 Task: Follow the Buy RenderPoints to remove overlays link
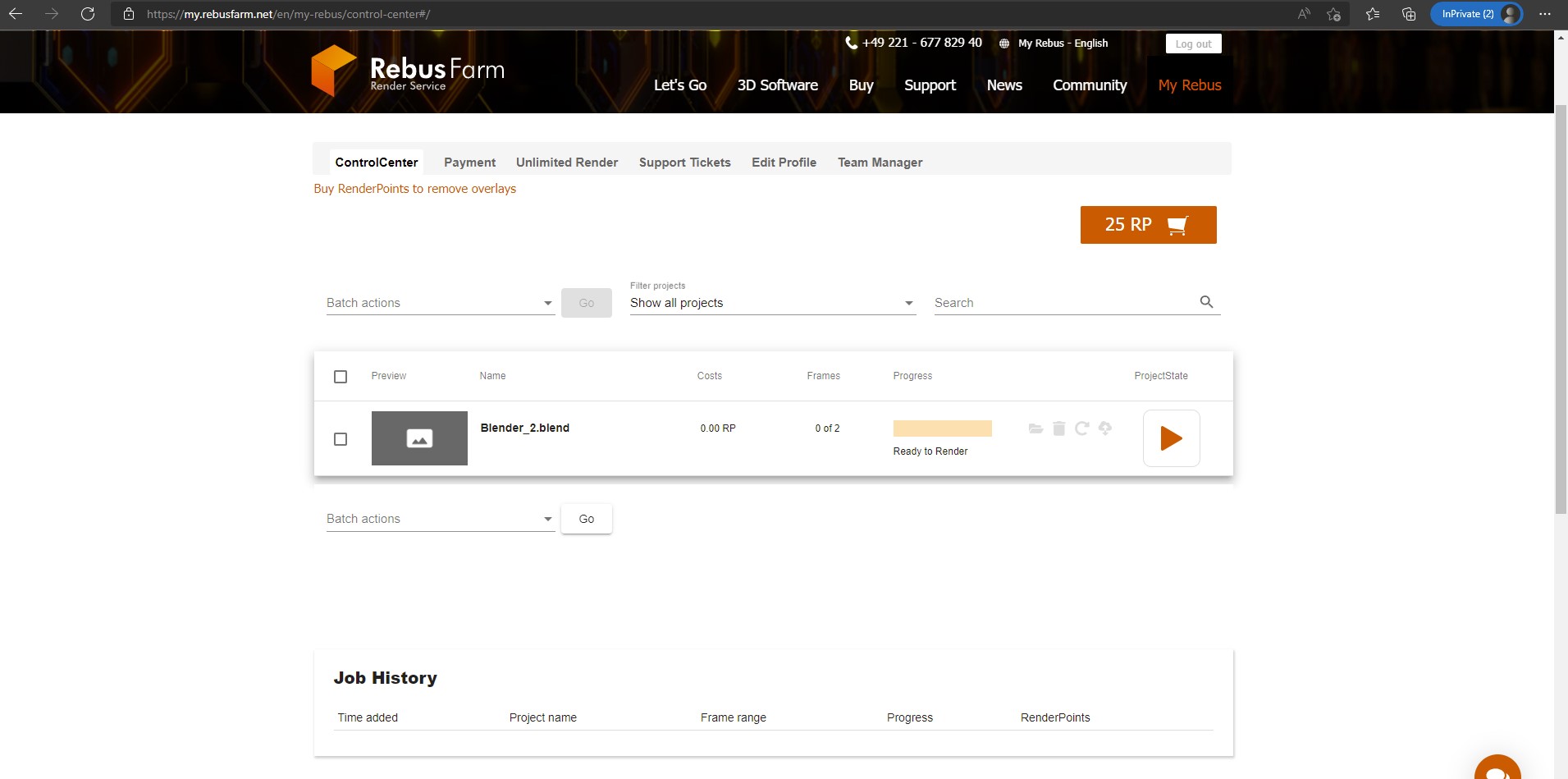point(414,189)
